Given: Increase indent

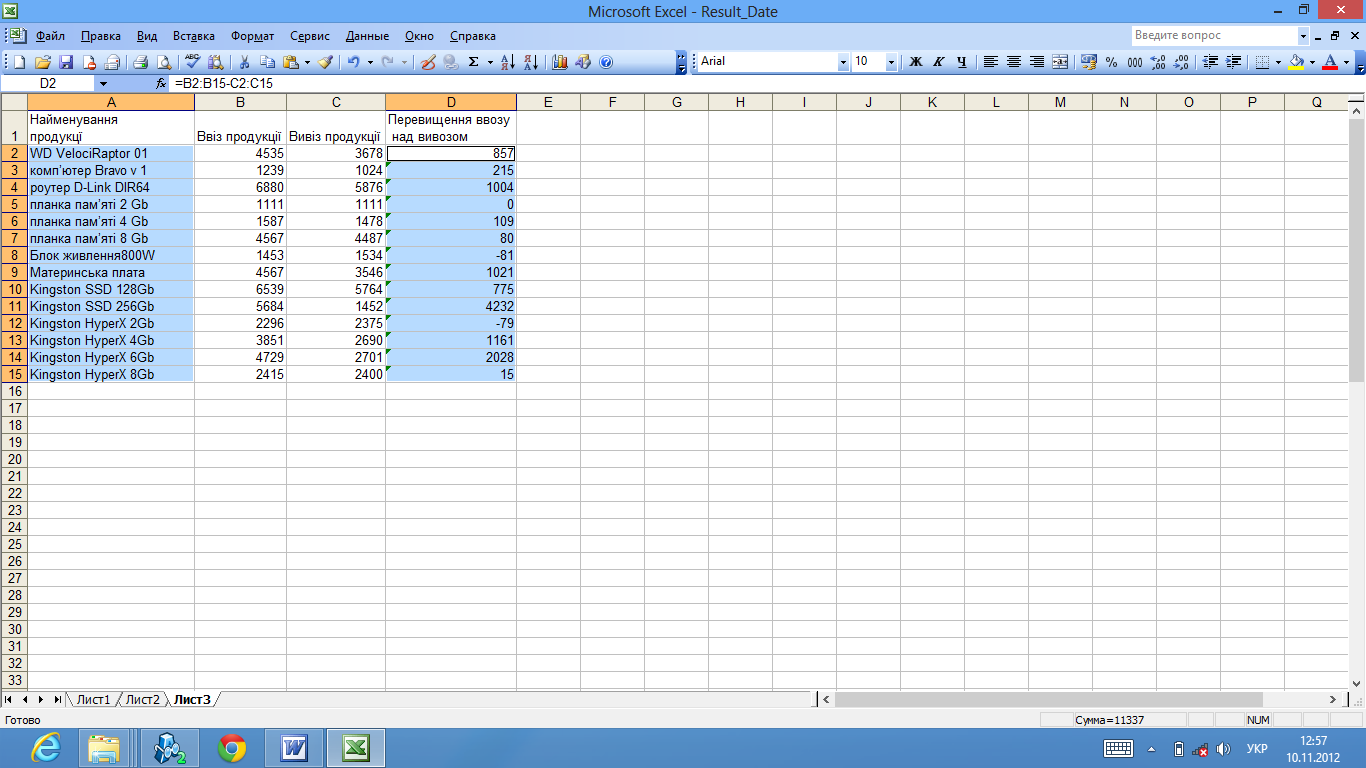Looking at the screenshot, I should (1234, 62).
